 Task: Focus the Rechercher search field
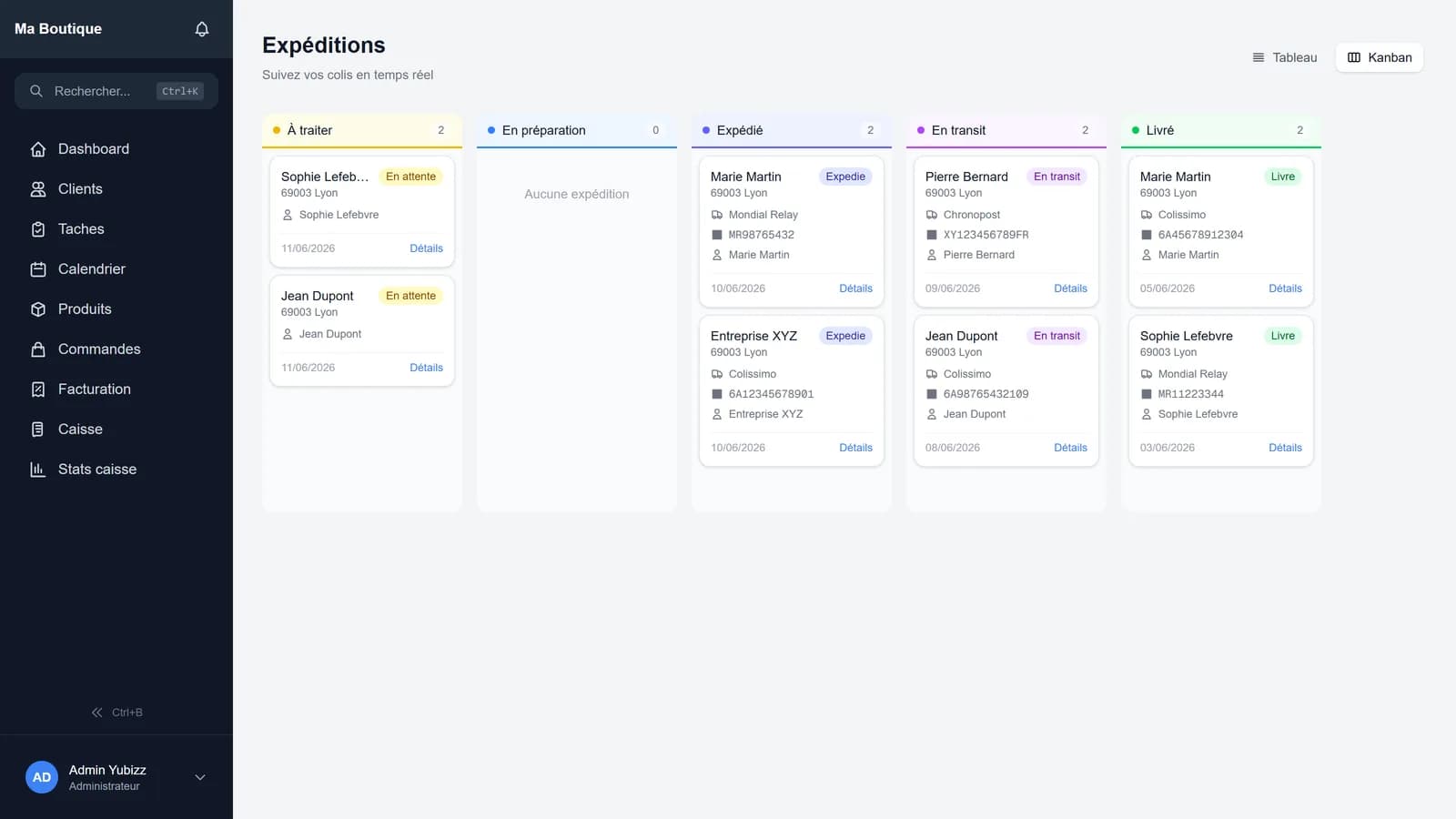[x=116, y=91]
